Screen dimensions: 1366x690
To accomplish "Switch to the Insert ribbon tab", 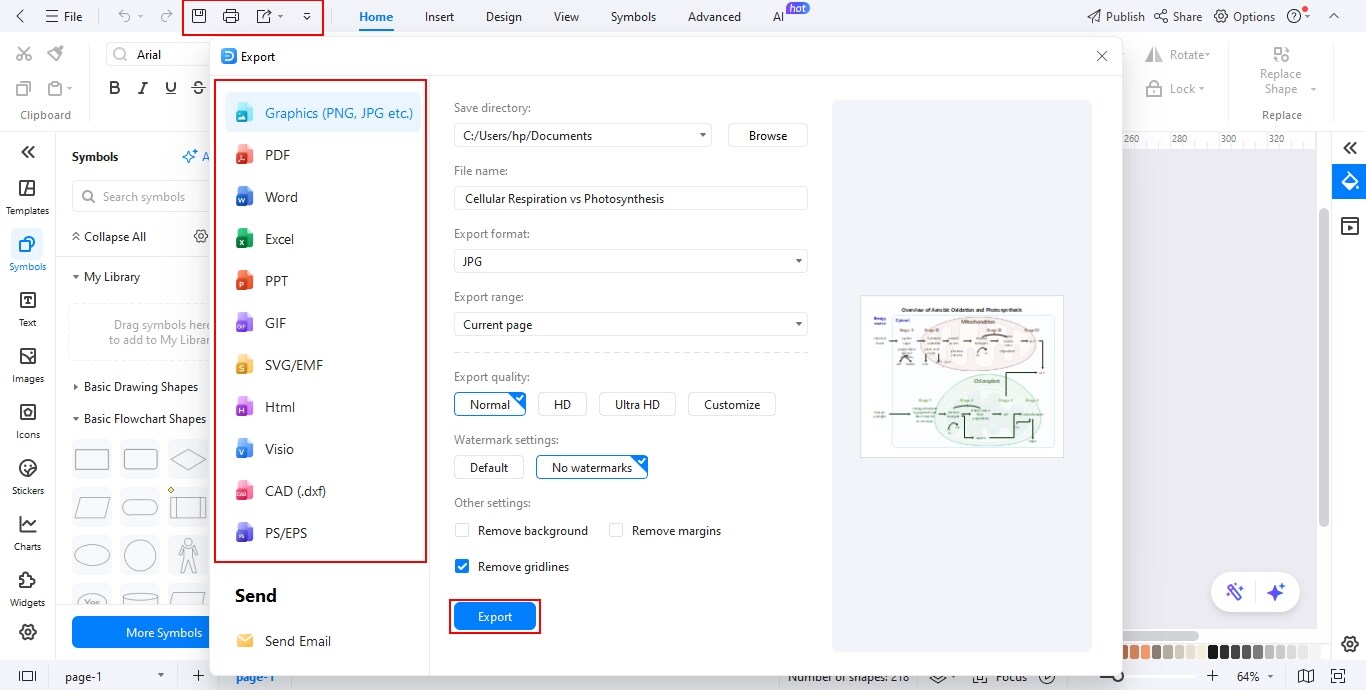I will [439, 16].
